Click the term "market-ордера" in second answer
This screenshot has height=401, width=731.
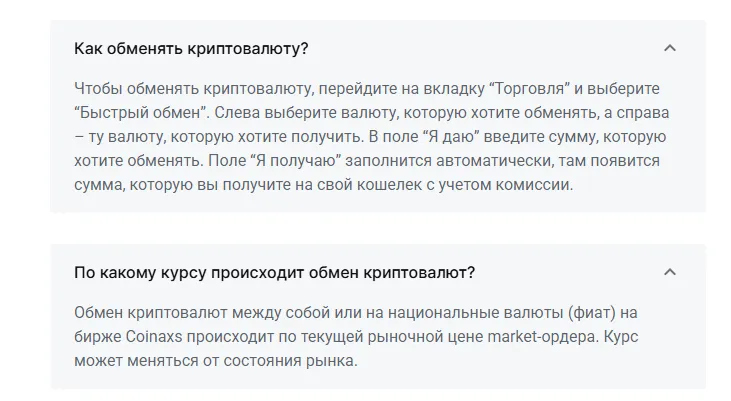pyautogui.click(x=543, y=337)
